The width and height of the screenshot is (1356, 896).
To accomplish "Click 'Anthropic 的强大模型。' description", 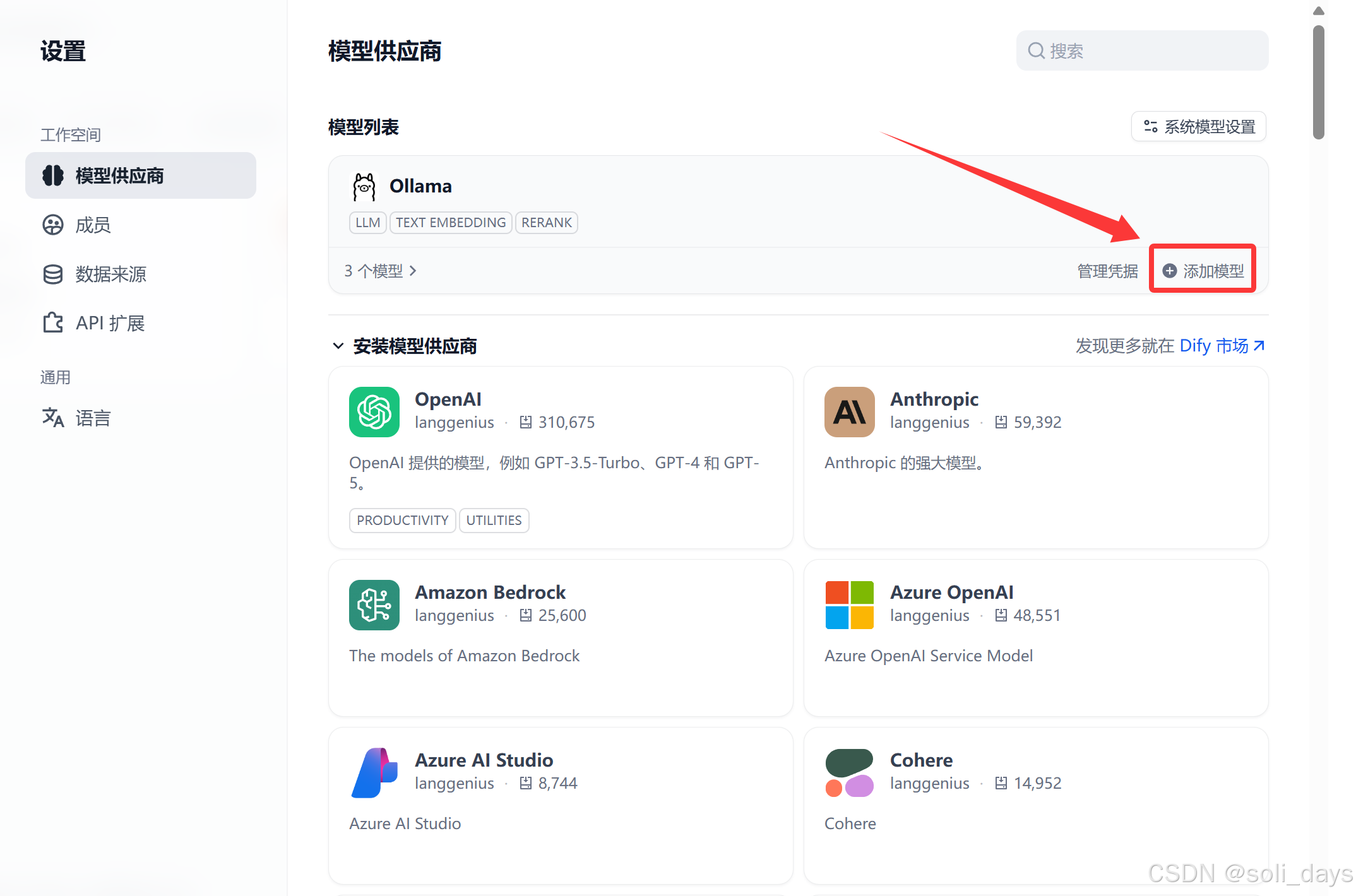I will [x=905, y=463].
